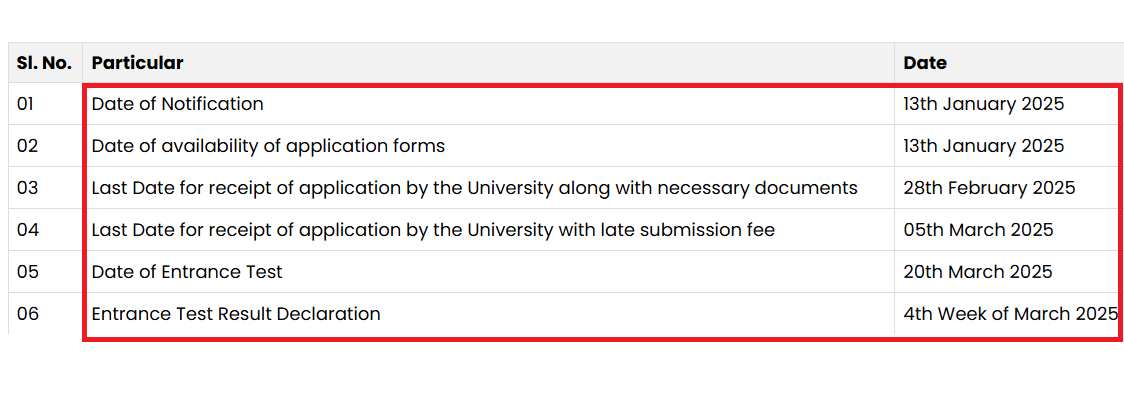
Task: Click the '28th February 2025' date cell
Action: pyautogui.click(x=1009, y=188)
